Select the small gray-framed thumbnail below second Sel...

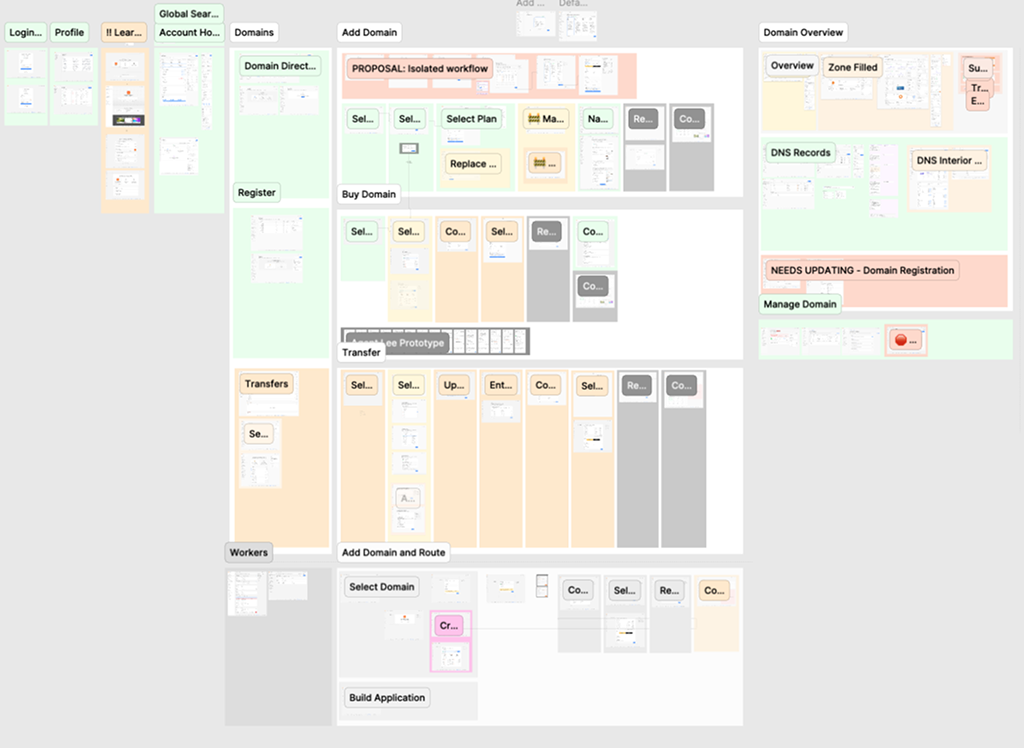point(409,149)
